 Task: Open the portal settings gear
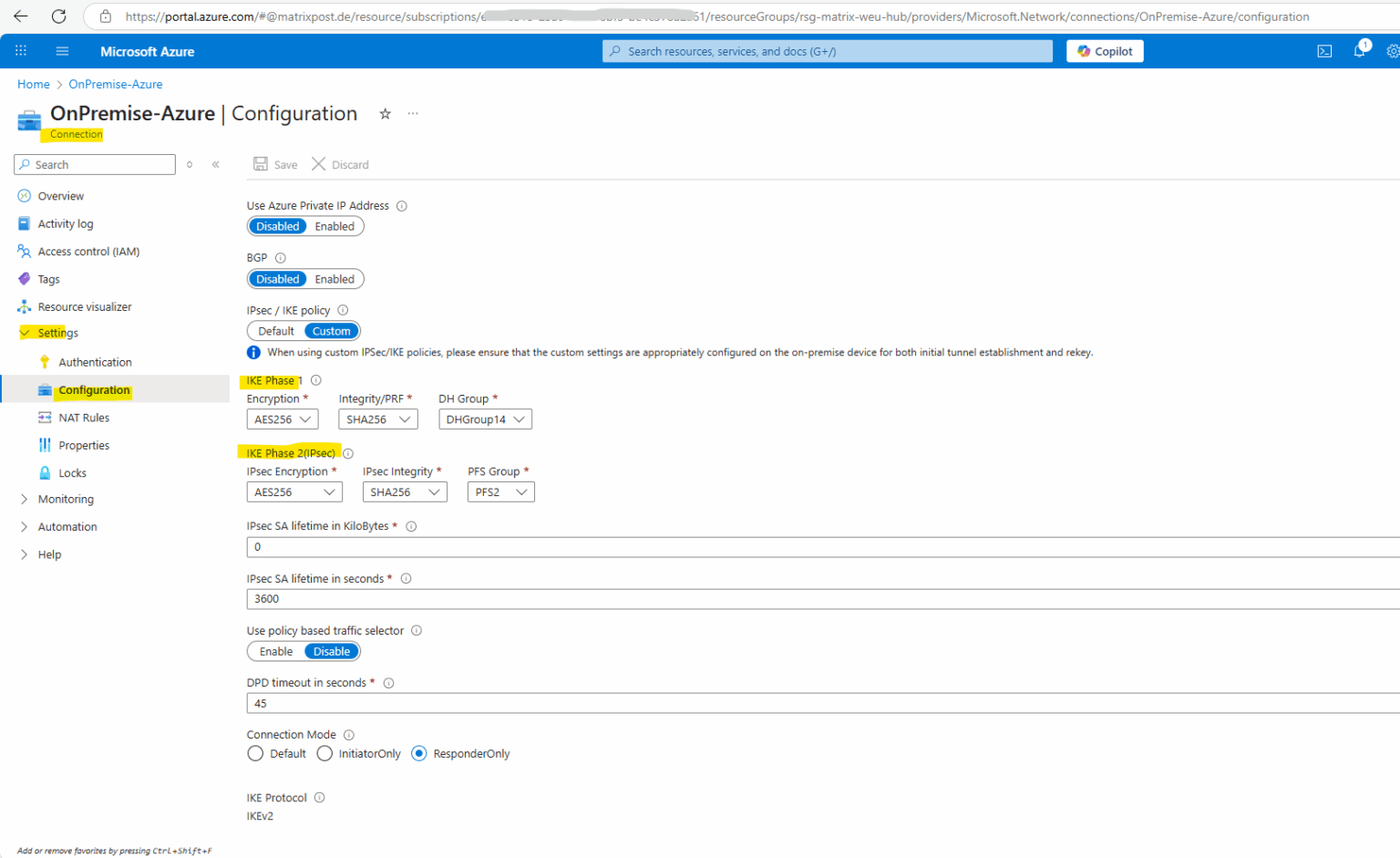1393,51
